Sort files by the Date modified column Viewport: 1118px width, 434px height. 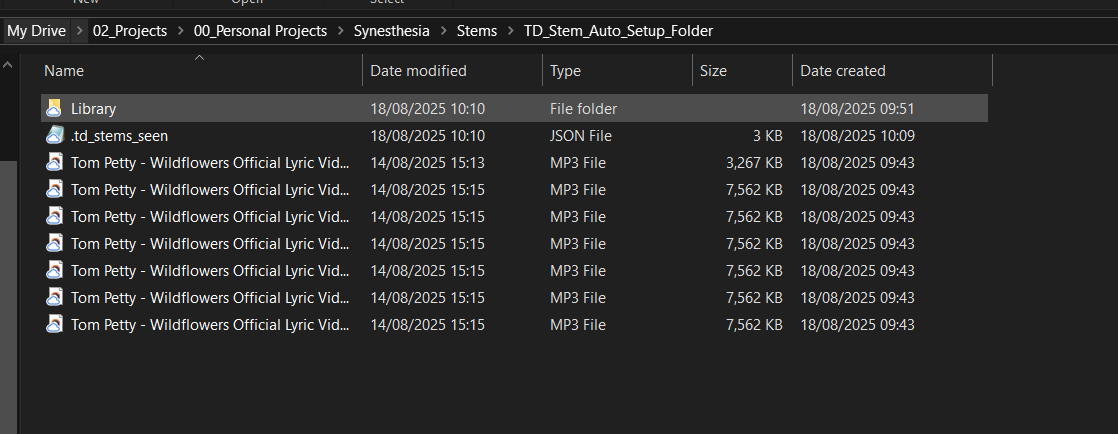418,71
